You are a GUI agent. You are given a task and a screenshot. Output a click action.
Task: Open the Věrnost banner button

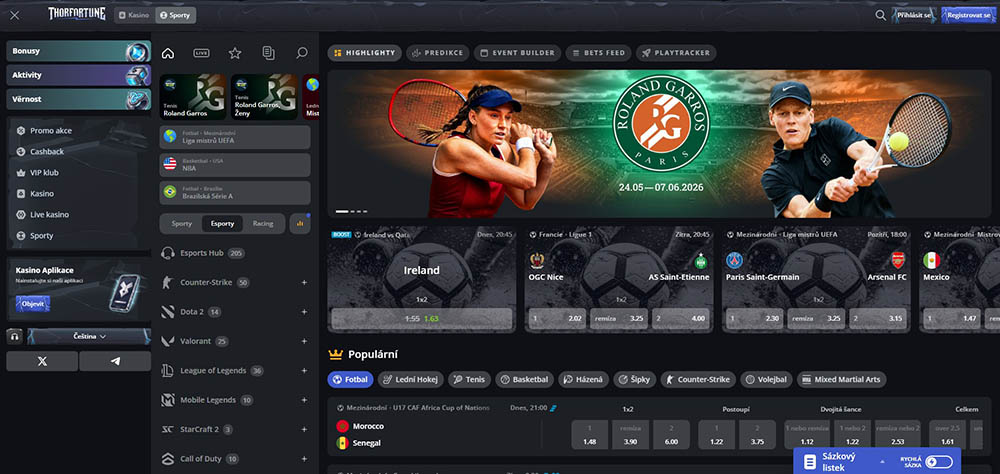pos(78,100)
